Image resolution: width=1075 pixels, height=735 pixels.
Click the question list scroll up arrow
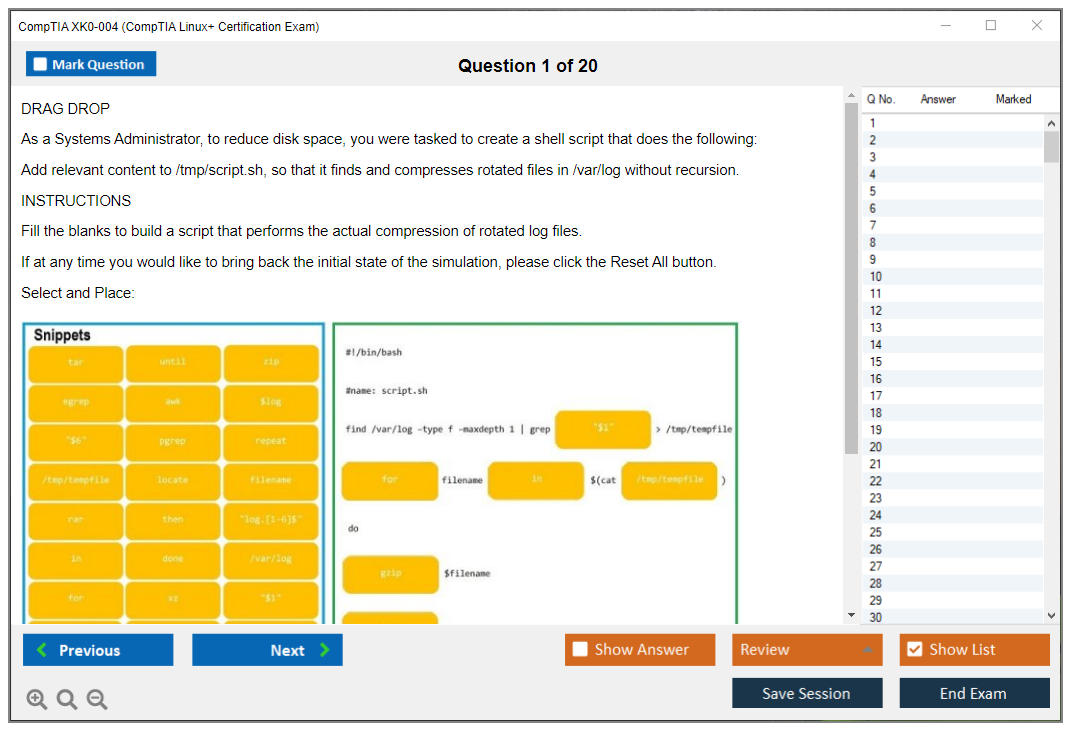pos(1050,122)
